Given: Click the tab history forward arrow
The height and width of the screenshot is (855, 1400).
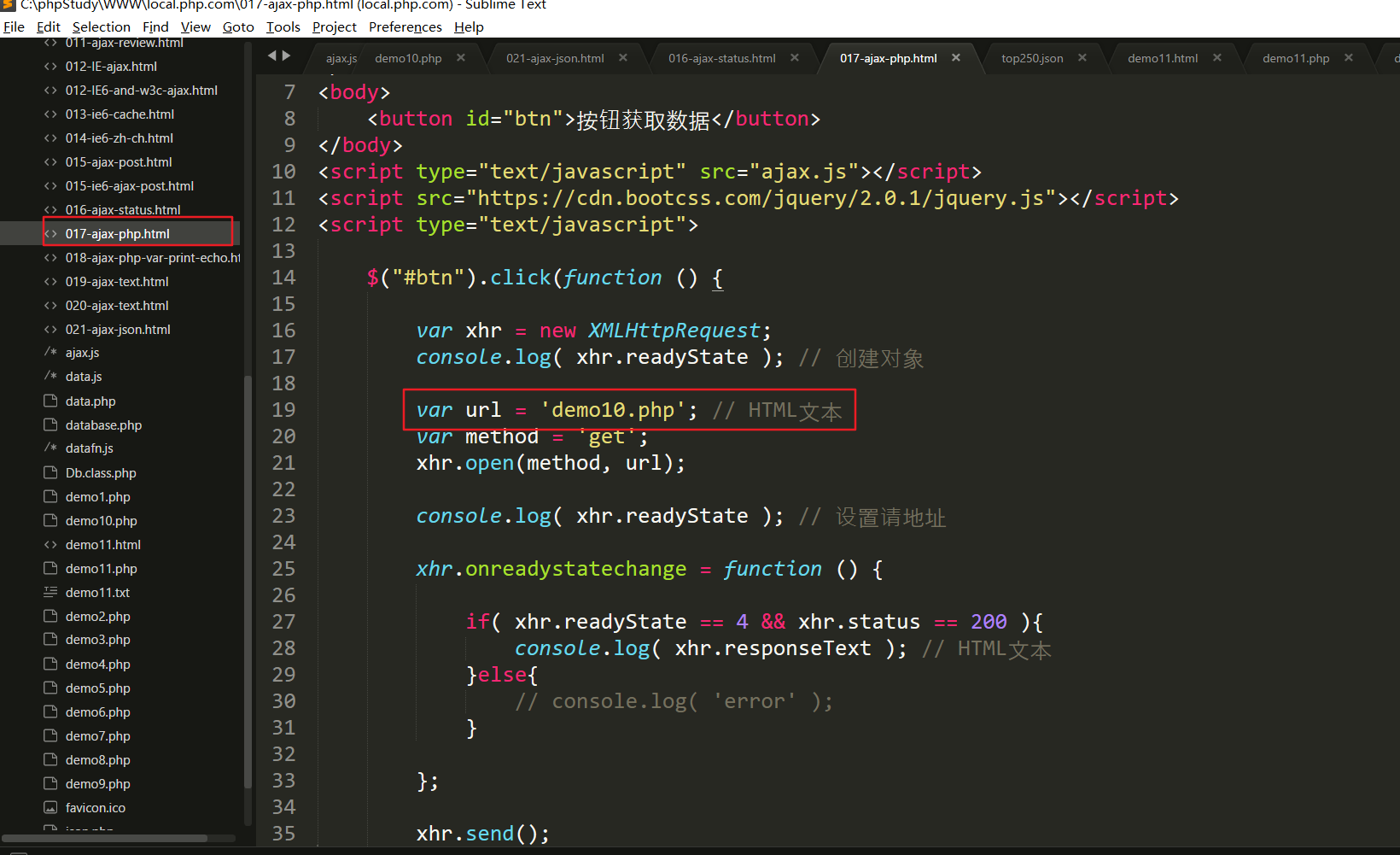Looking at the screenshot, I should click(287, 56).
